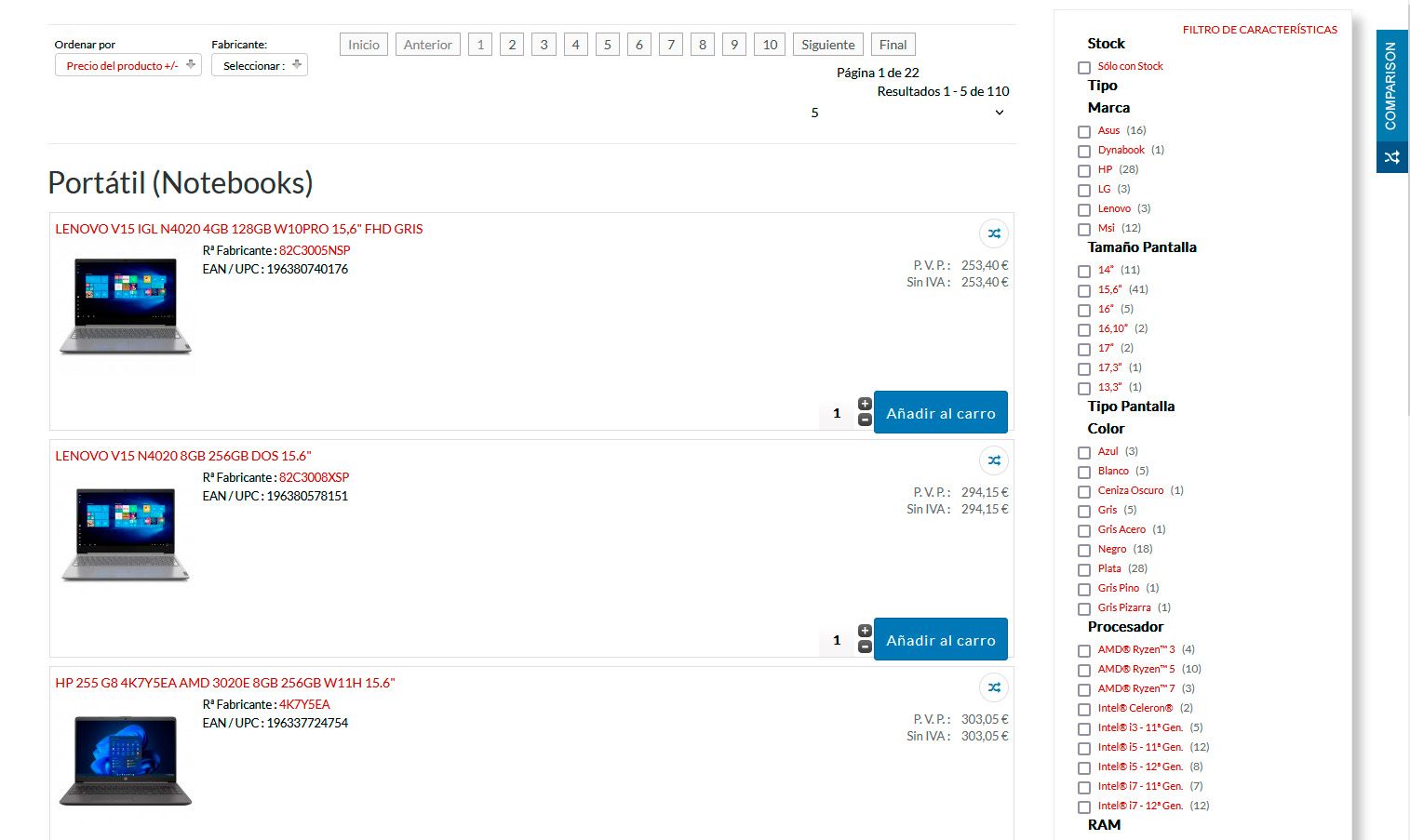Go to page 6
Screen dimensions: 1410x840
coord(639,45)
